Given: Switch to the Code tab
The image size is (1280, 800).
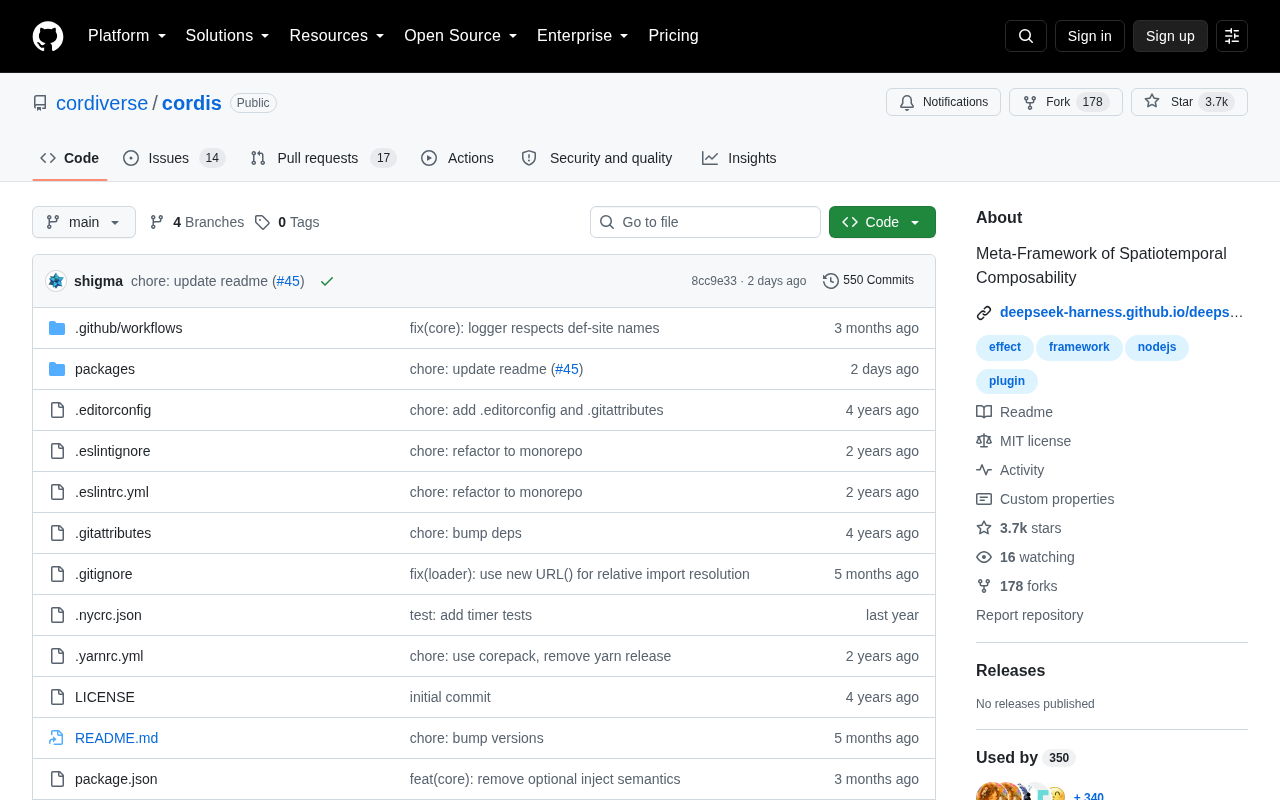Looking at the screenshot, I should 70,158.
